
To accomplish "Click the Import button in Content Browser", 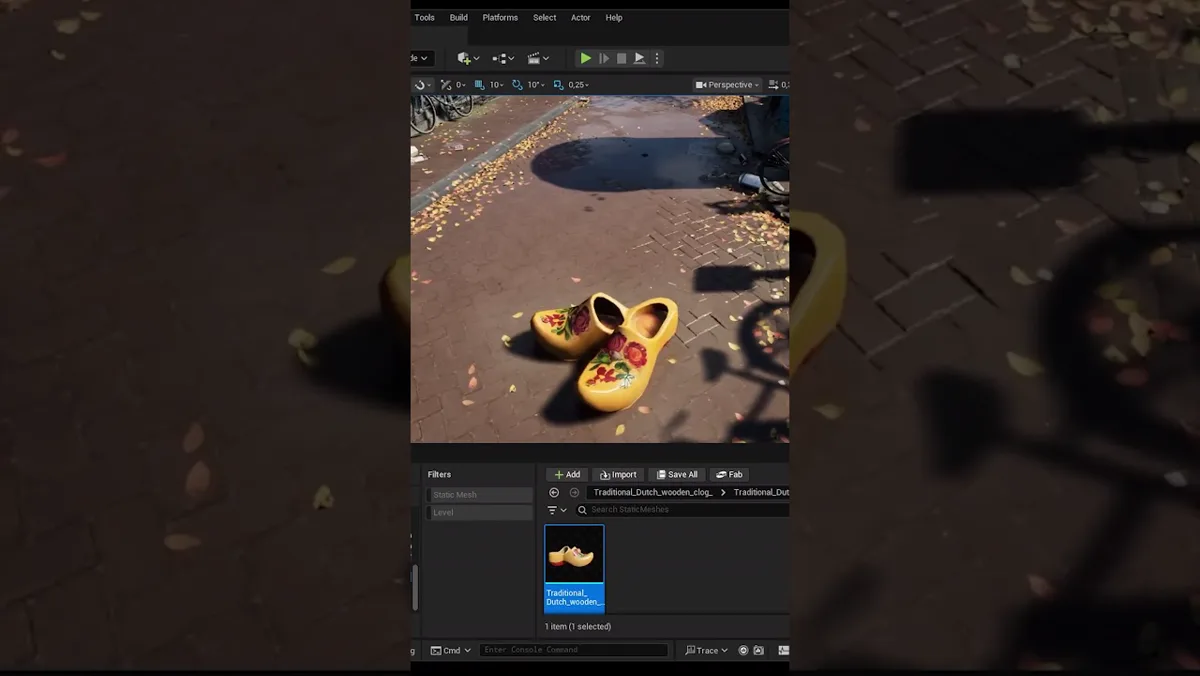I will pyautogui.click(x=618, y=475).
